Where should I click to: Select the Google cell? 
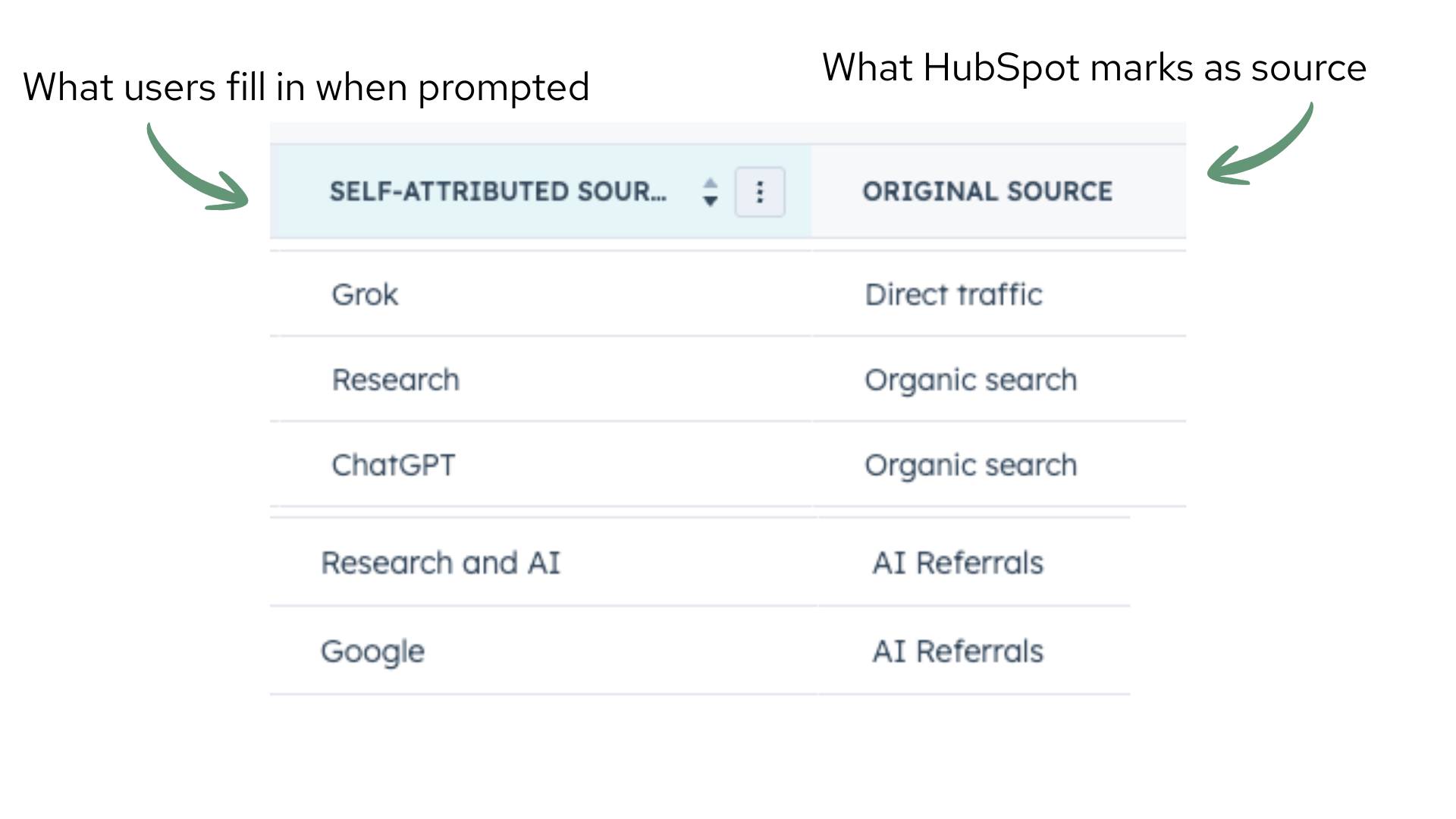(372, 651)
